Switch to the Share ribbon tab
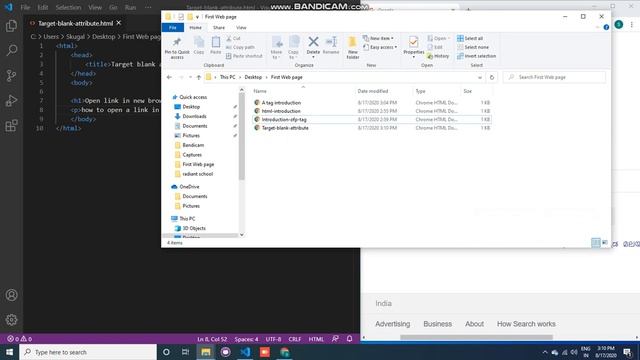This screenshot has height=360, width=640. click(219, 27)
